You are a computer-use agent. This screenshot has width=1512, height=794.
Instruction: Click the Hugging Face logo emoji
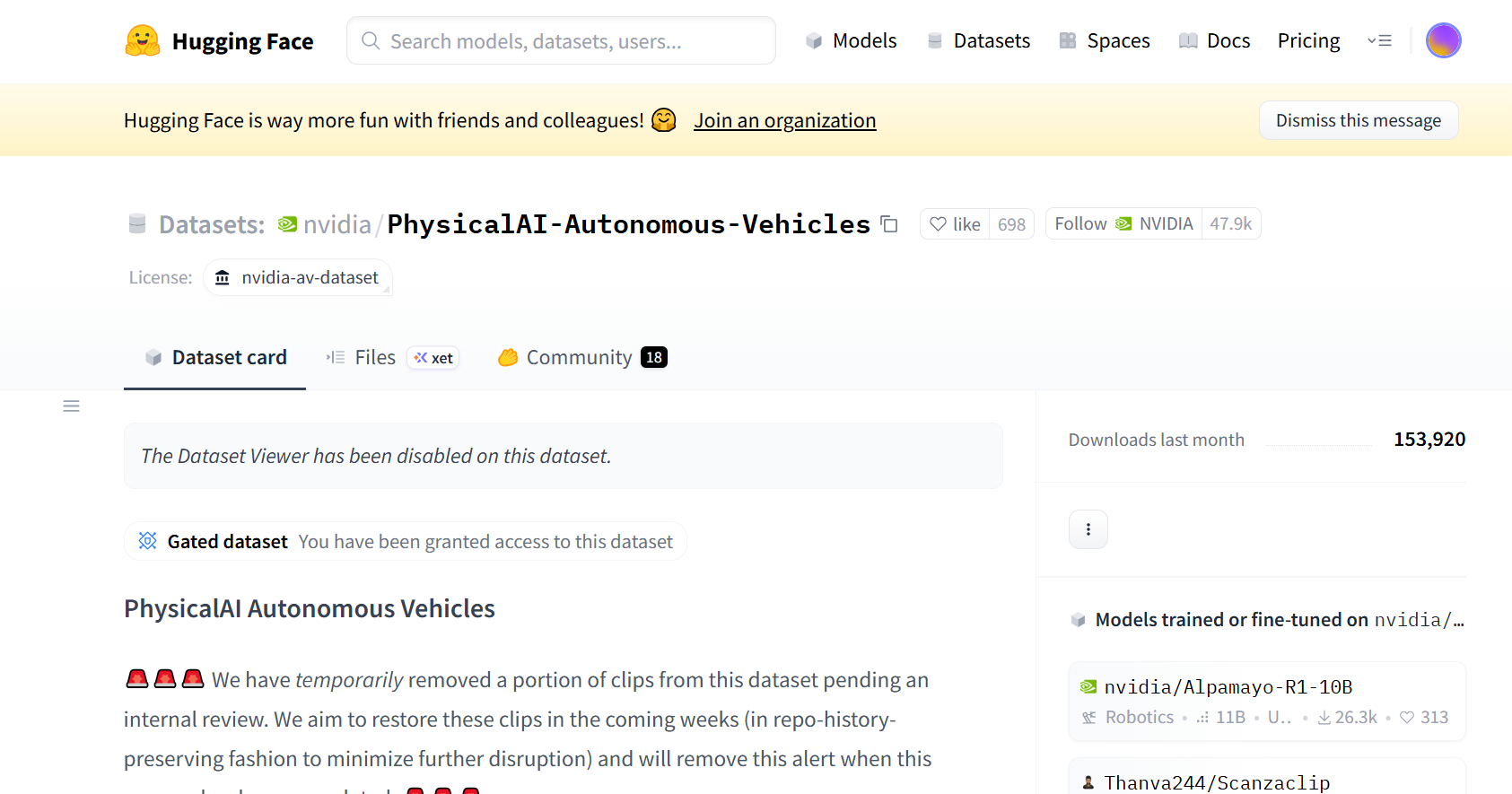click(142, 41)
